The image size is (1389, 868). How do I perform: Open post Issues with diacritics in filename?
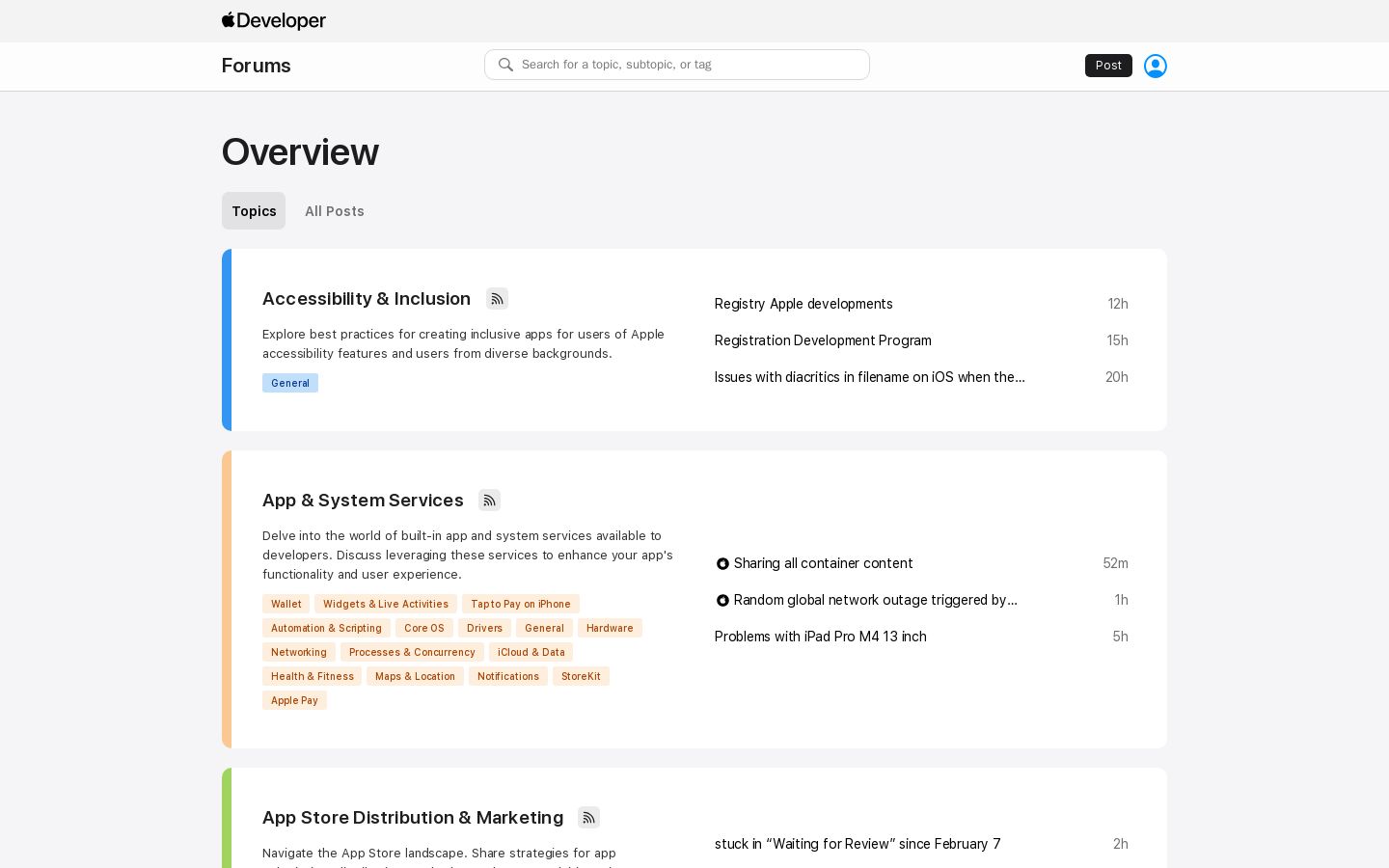coord(870,377)
